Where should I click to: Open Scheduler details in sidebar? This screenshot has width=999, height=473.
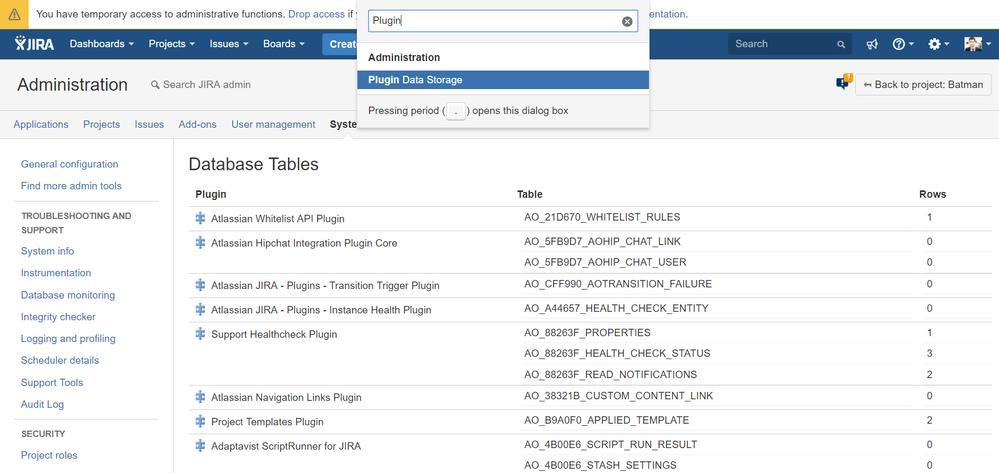pos(60,360)
